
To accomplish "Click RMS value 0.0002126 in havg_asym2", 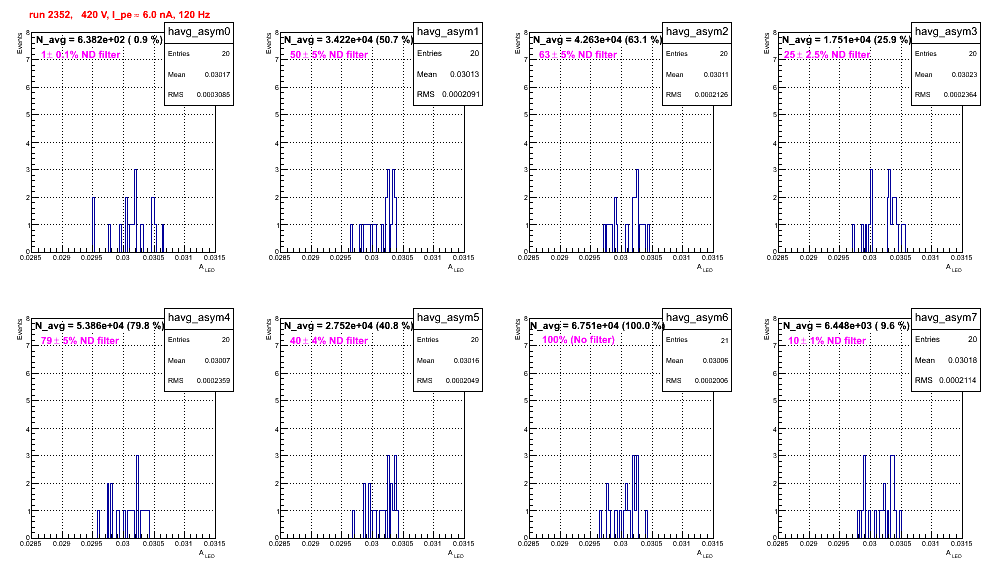I will [x=711, y=94].
